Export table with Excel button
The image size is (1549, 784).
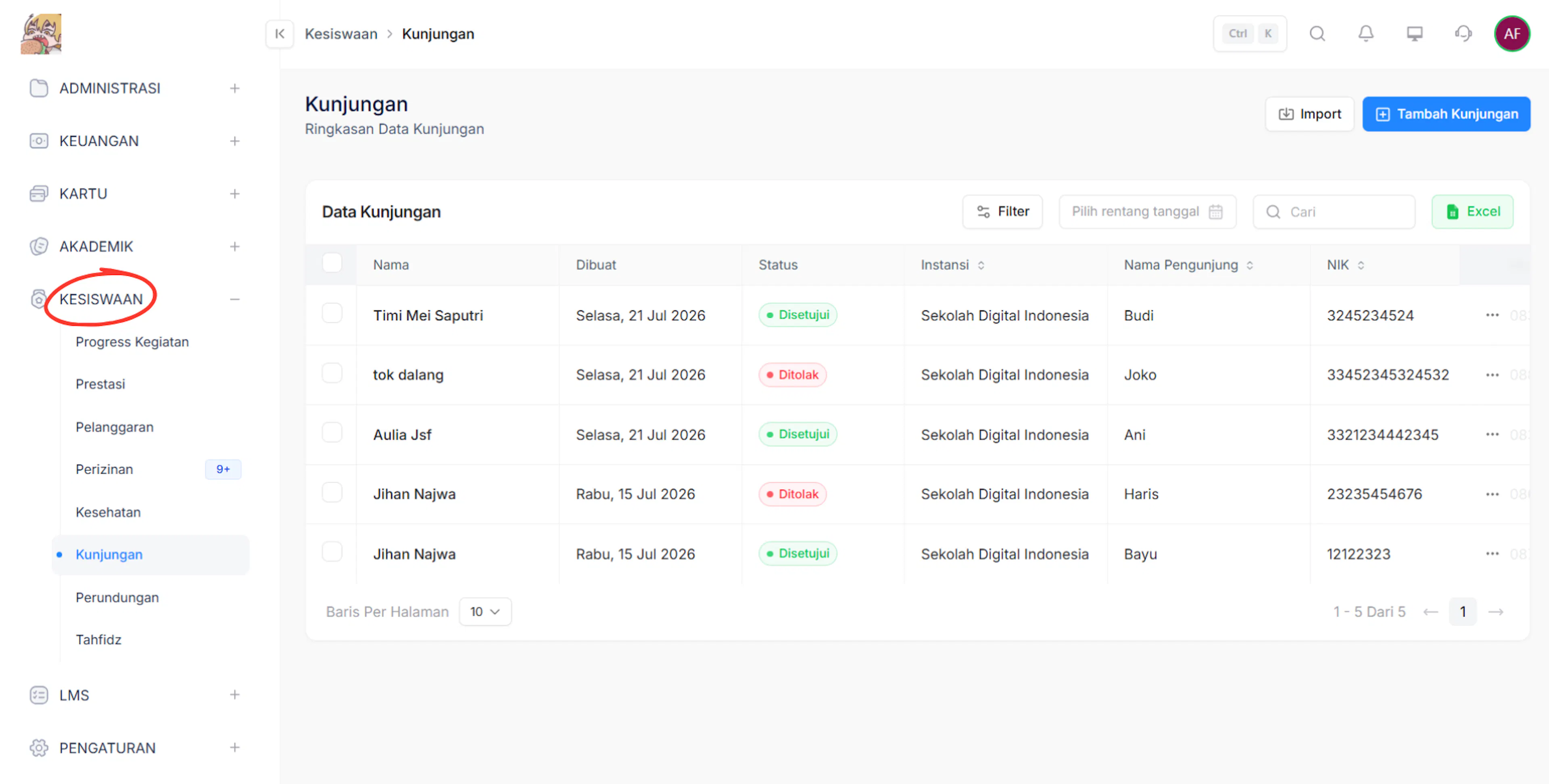click(x=1472, y=212)
